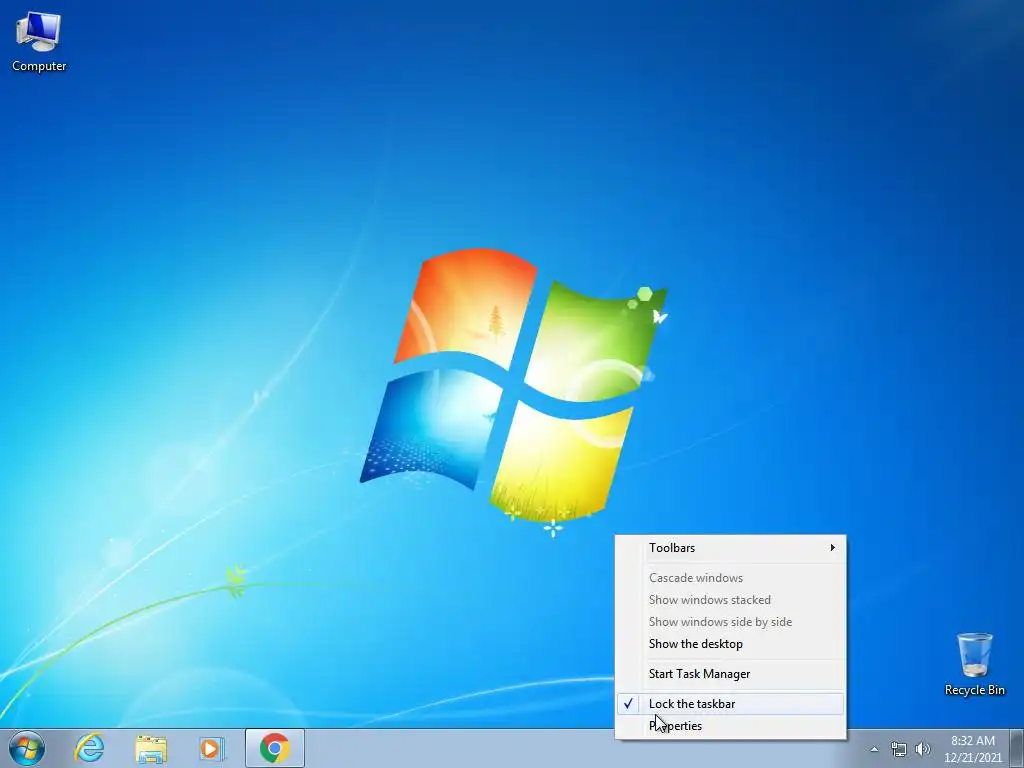Click the grayed Show windows stacked entry
The width and height of the screenshot is (1024, 768).
(730, 600)
